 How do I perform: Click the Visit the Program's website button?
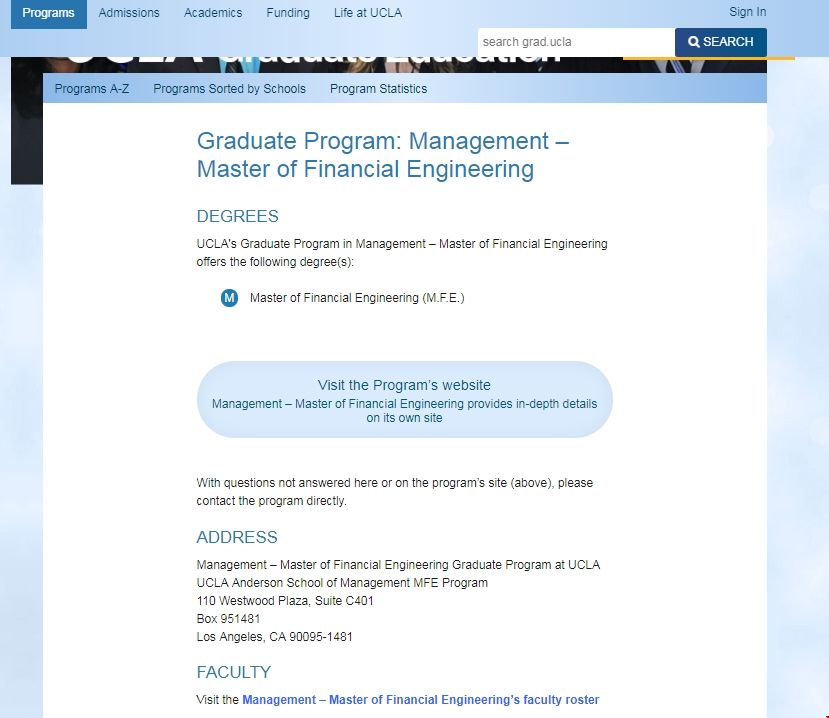pyautogui.click(x=404, y=400)
